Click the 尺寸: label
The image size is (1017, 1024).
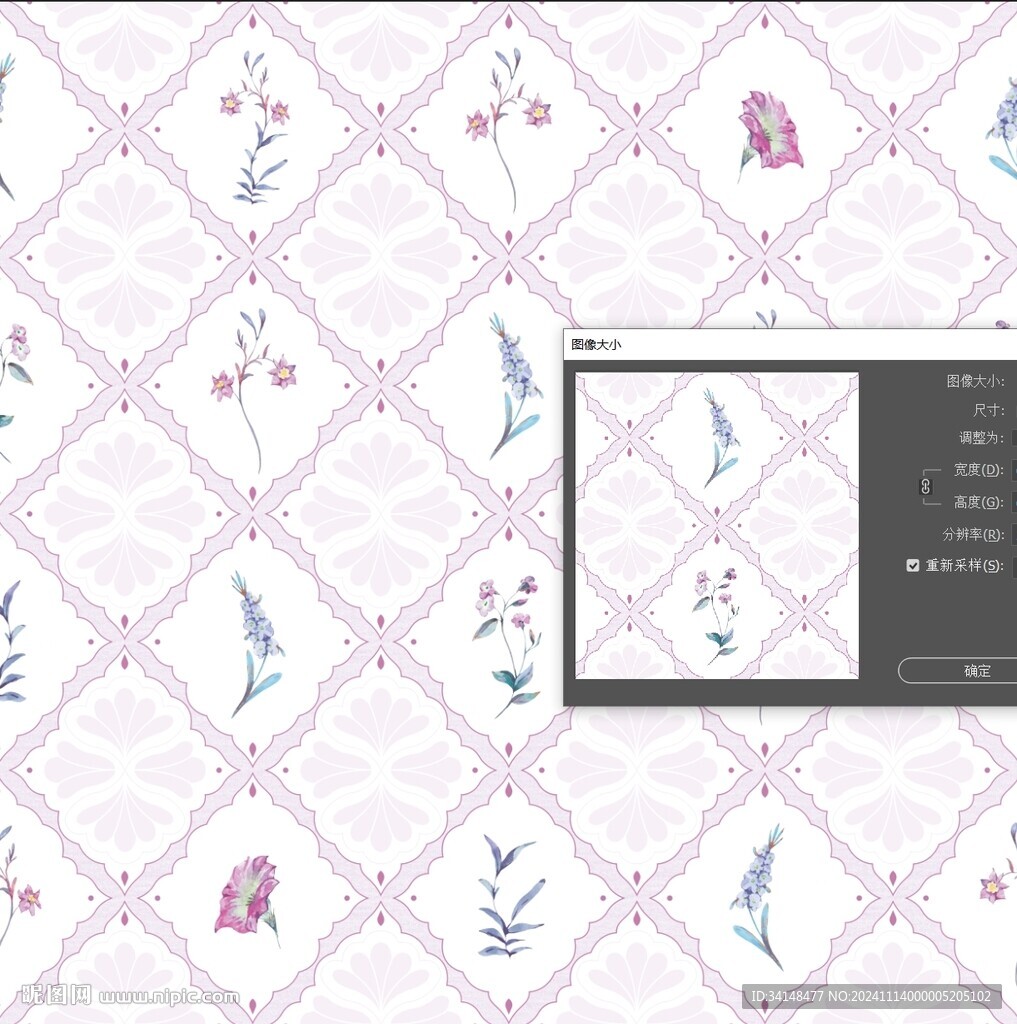point(988,410)
